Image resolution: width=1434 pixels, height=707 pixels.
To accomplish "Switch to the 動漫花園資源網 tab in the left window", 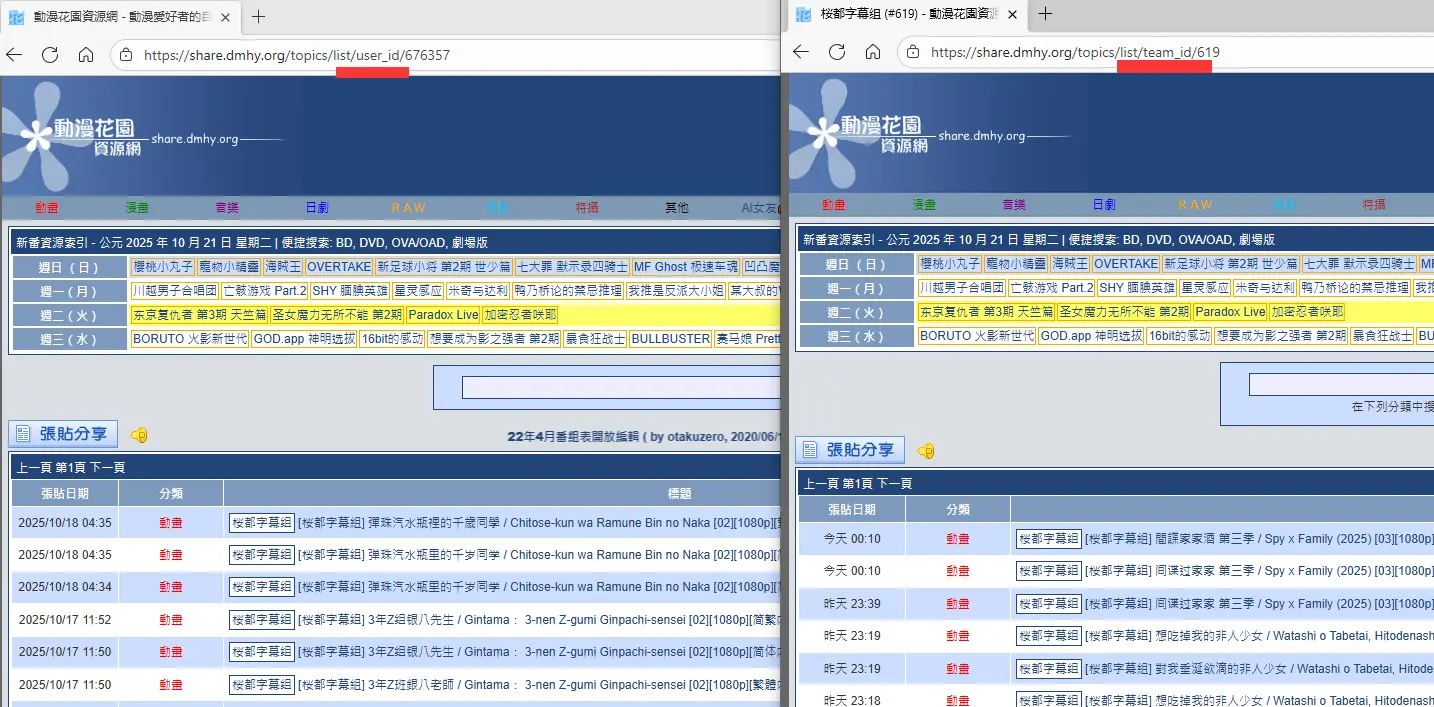I will coord(120,16).
